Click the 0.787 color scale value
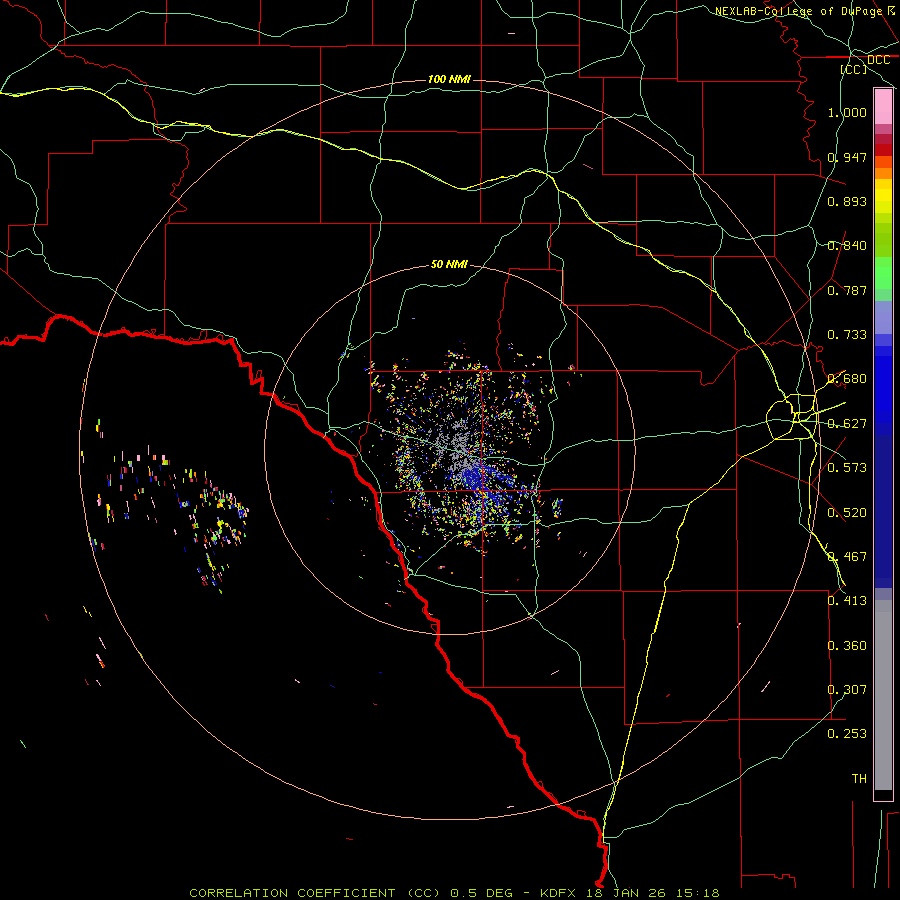Screen dimensions: 900x900 (x=847, y=290)
